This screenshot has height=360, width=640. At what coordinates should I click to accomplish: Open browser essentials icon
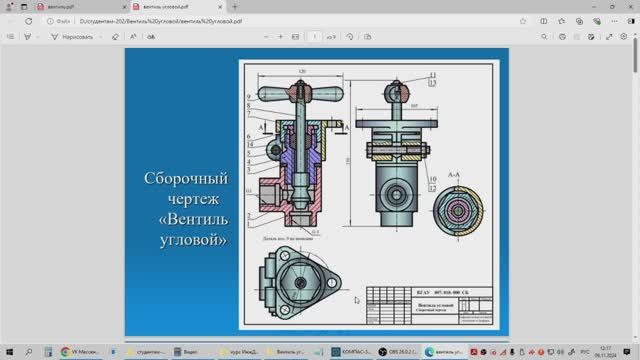(597, 21)
